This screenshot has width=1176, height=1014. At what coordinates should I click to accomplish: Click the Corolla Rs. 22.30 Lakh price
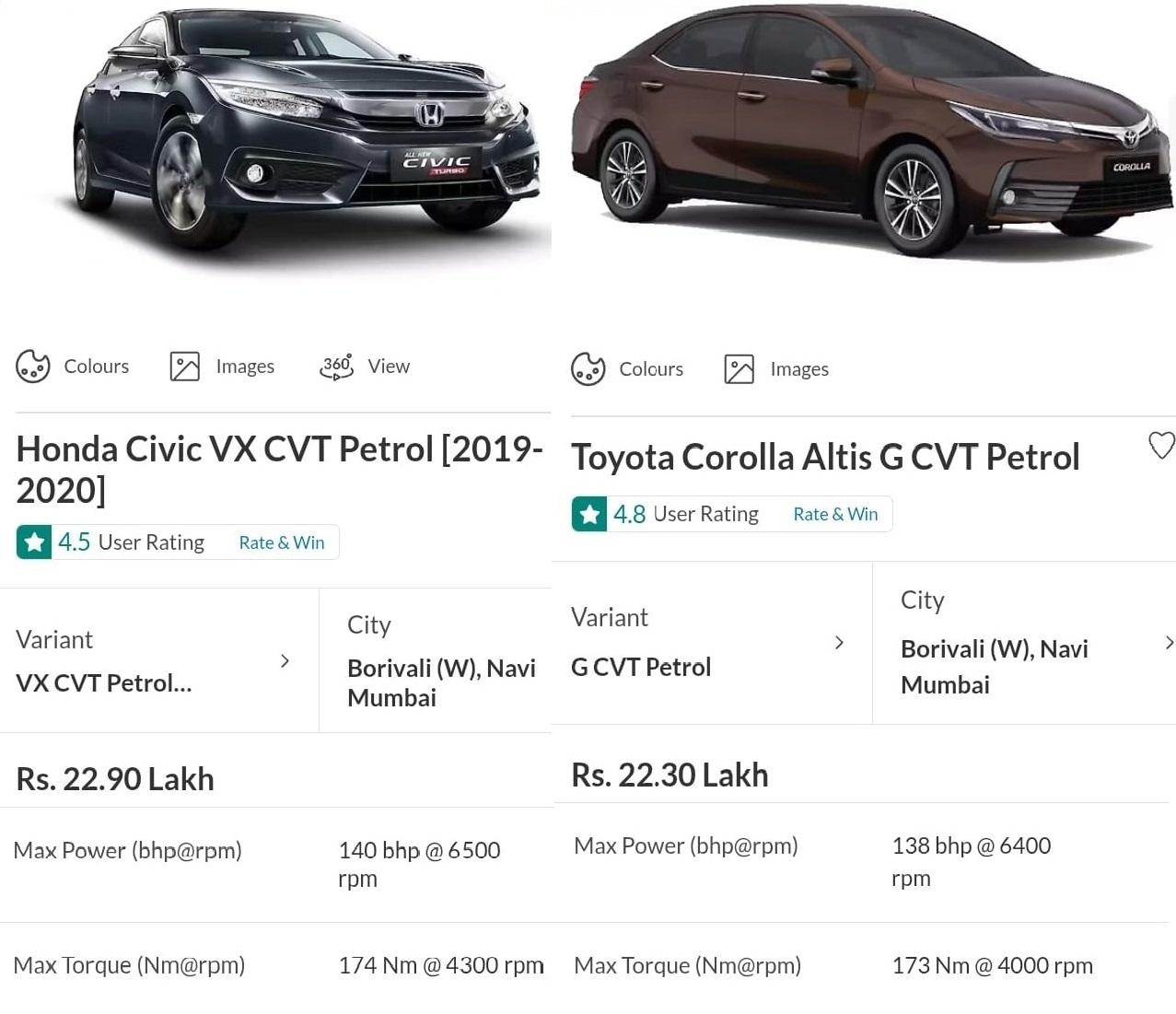click(670, 775)
